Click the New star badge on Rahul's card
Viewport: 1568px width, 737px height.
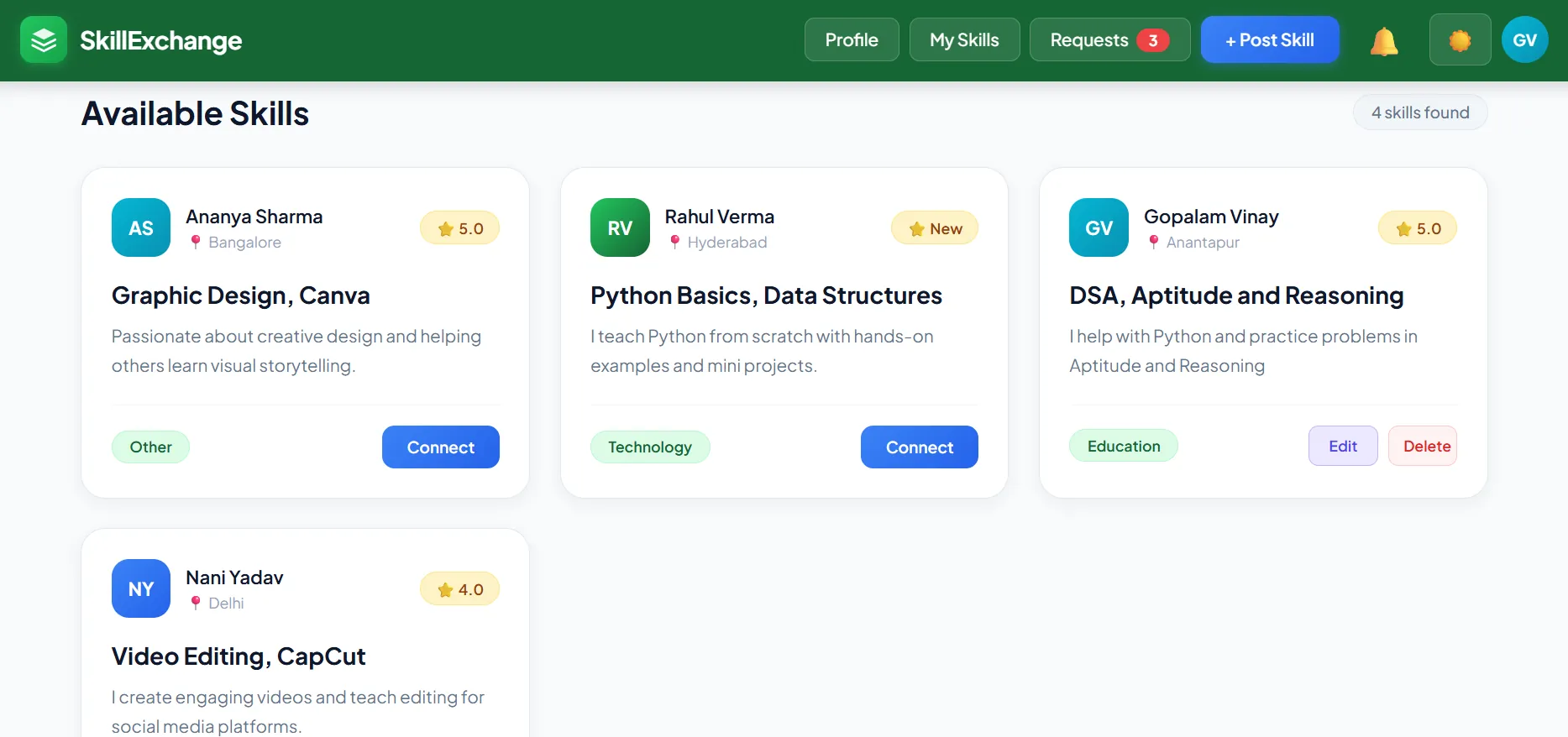coord(935,228)
